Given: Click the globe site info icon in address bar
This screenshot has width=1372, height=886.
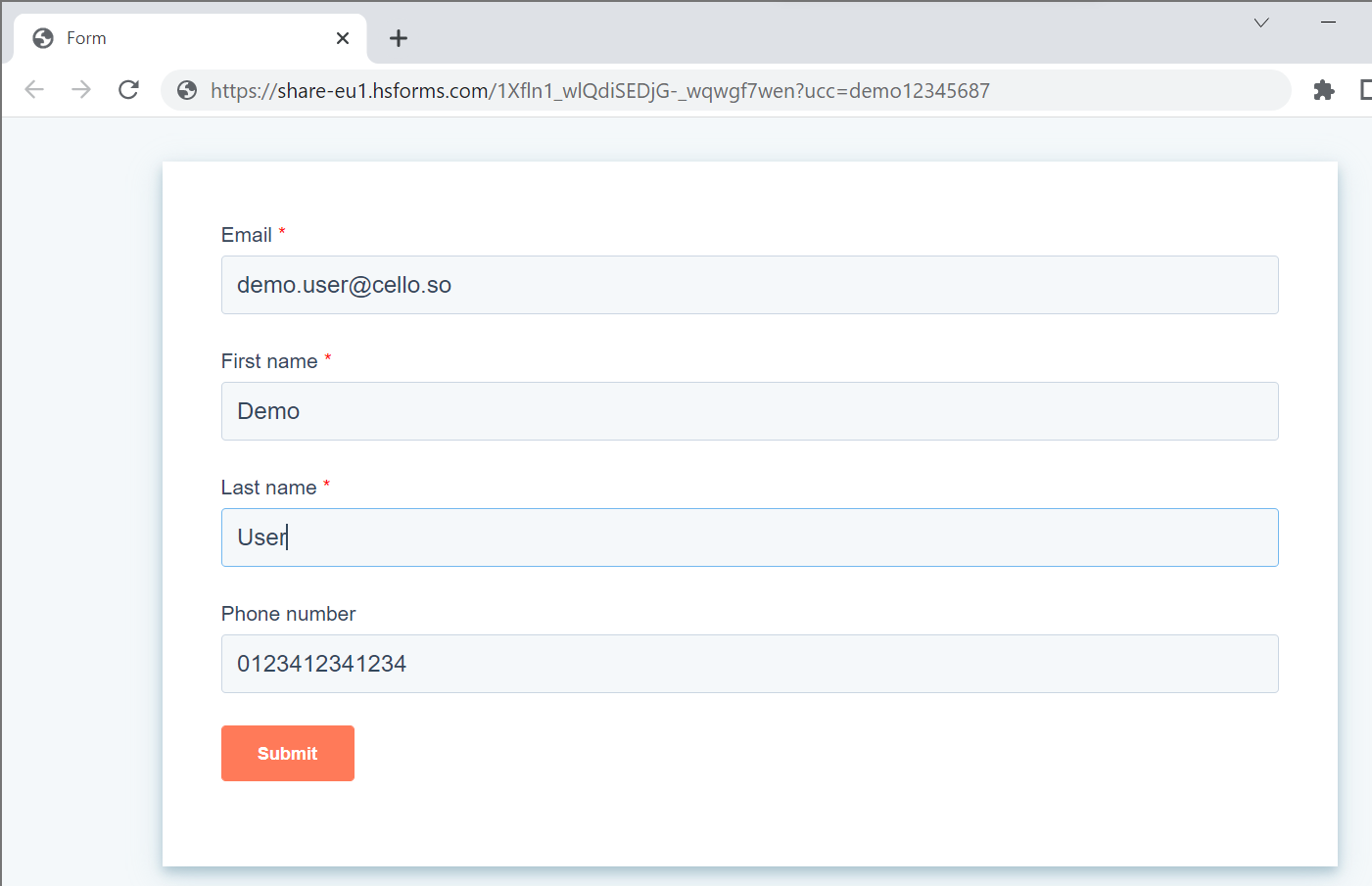Looking at the screenshot, I should click(x=187, y=91).
